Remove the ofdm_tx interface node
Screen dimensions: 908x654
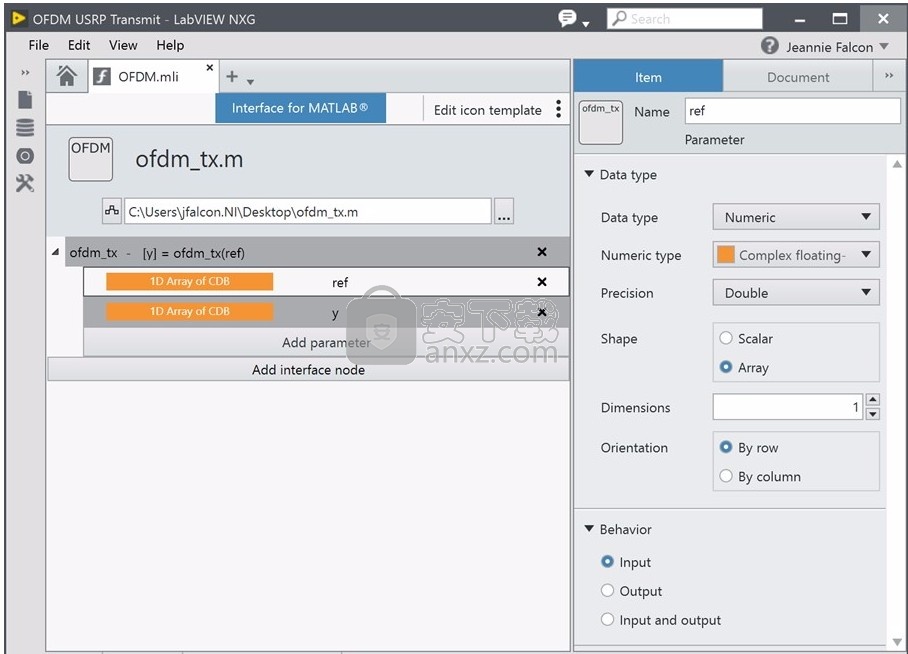coord(542,252)
